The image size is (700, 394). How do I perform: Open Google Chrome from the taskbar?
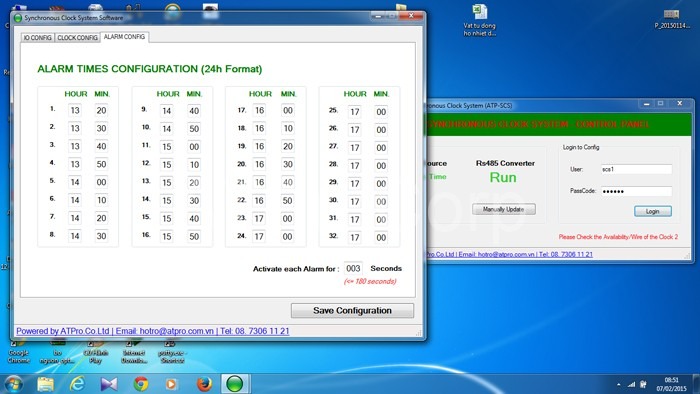click(x=141, y=384)
